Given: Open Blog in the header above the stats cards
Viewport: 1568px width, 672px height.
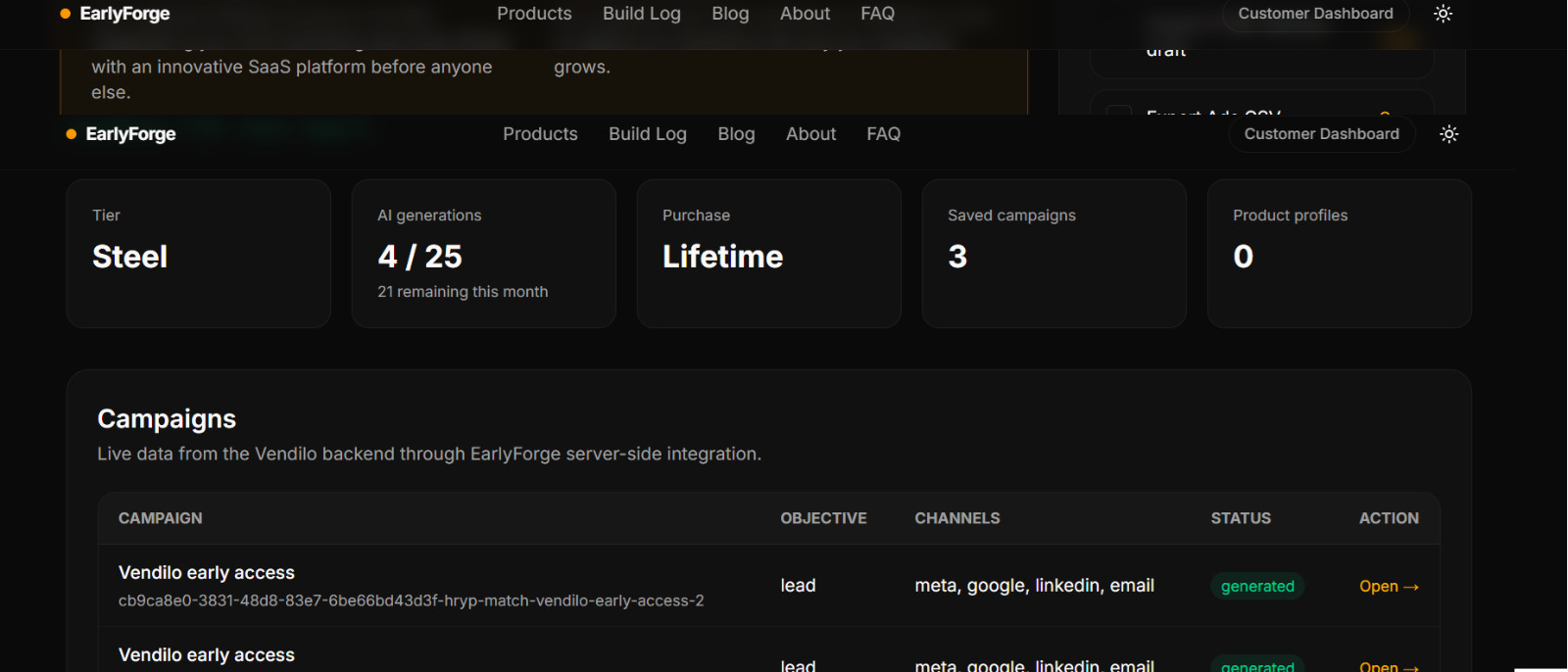Looking at the screenshot, I should pyautogui.click(x=736, y=134).
